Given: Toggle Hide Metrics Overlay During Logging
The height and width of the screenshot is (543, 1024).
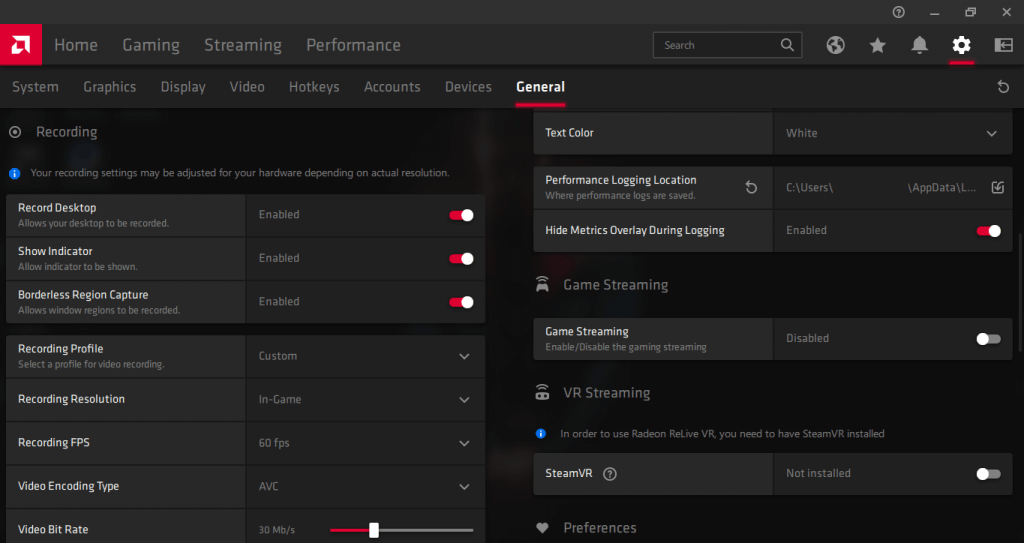Looking at the screenshot, I should (x=988, y=231).
